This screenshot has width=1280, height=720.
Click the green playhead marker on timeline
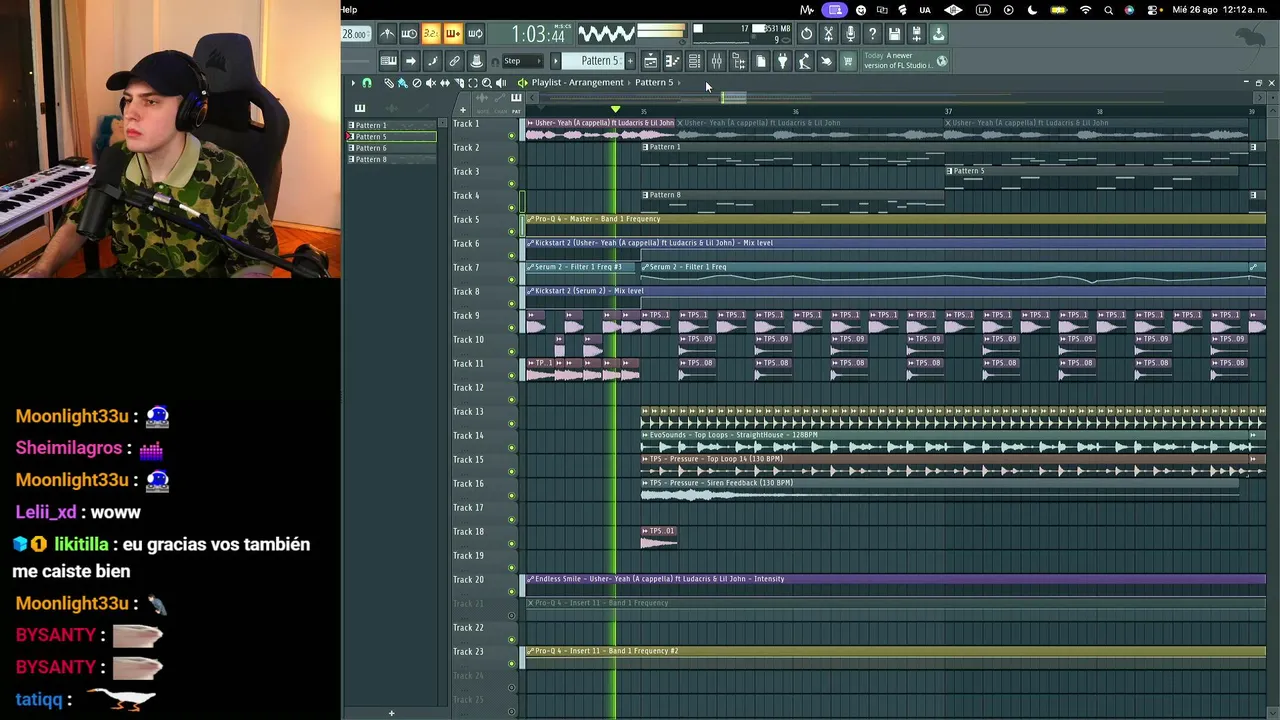(x=615, y=109)
